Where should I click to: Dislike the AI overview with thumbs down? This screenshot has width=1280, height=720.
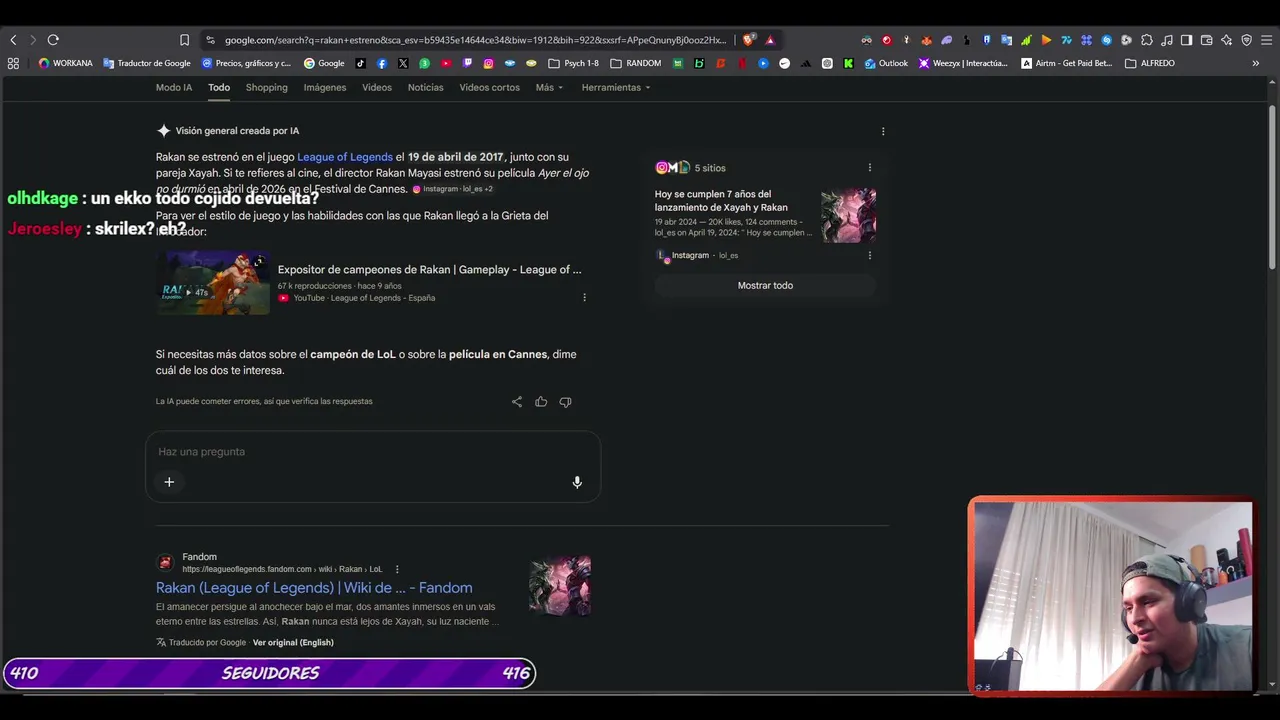click(x=565, y=402)
